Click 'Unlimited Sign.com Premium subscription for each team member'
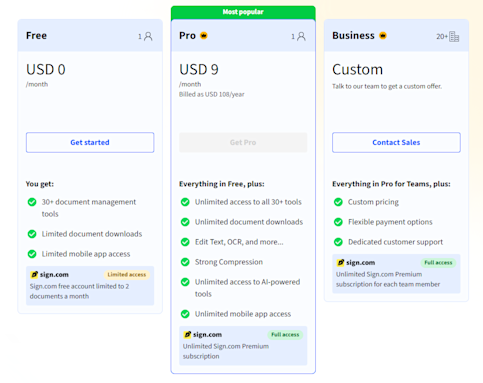The image size is (483, 383). [x=388, y=279]
